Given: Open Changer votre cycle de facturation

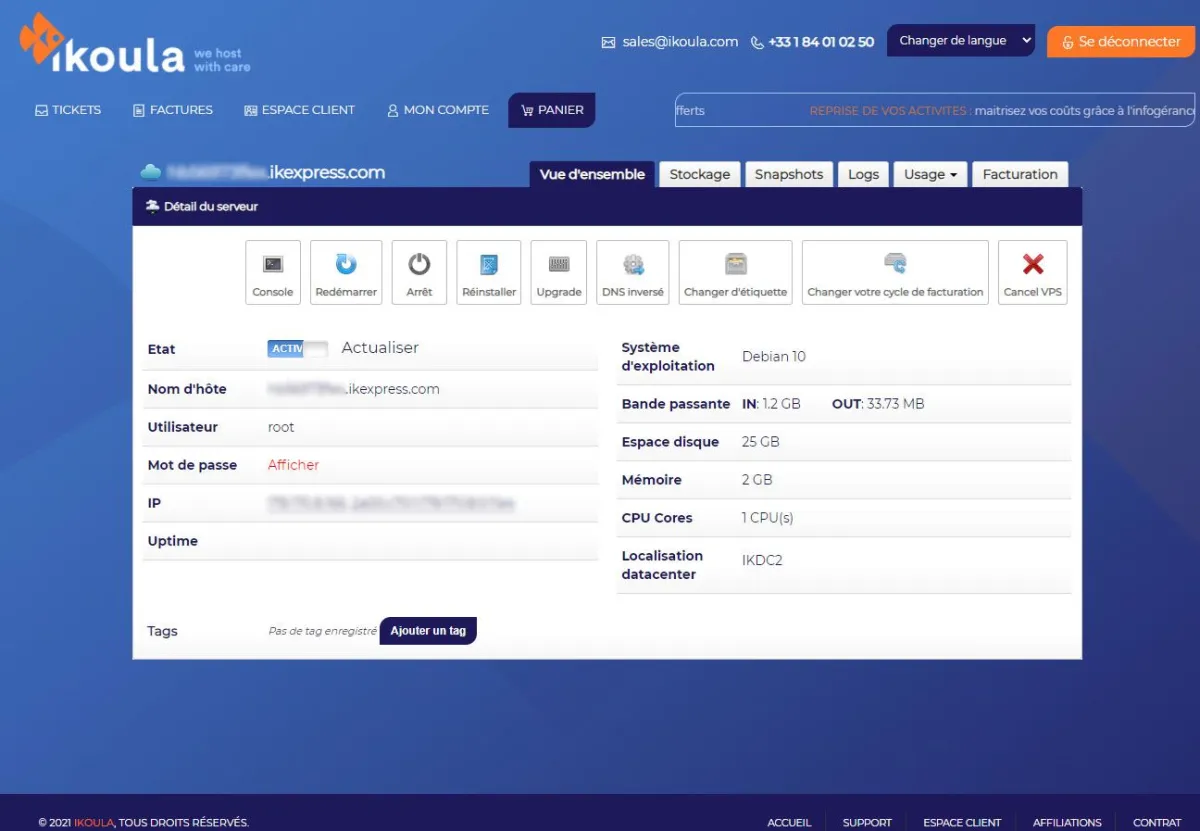Looking at the screenshot, I should [895, 272].
